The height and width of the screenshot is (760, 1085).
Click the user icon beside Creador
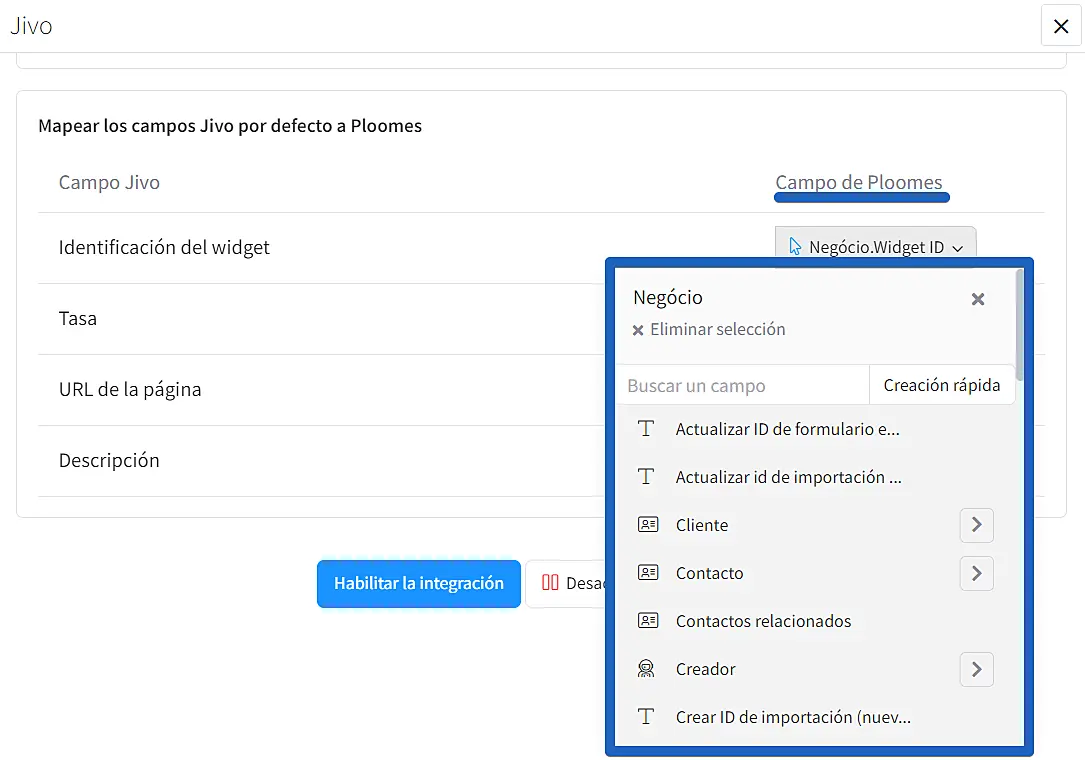click(647, 669)
